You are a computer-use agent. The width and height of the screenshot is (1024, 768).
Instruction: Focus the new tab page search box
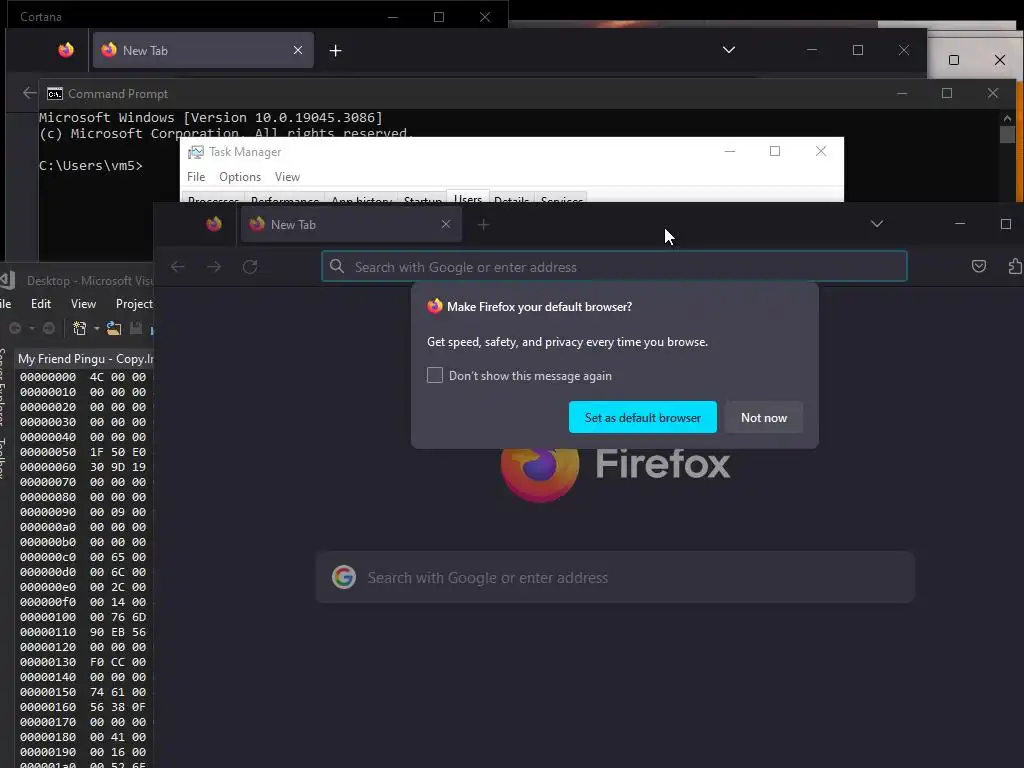pos(615,577)
